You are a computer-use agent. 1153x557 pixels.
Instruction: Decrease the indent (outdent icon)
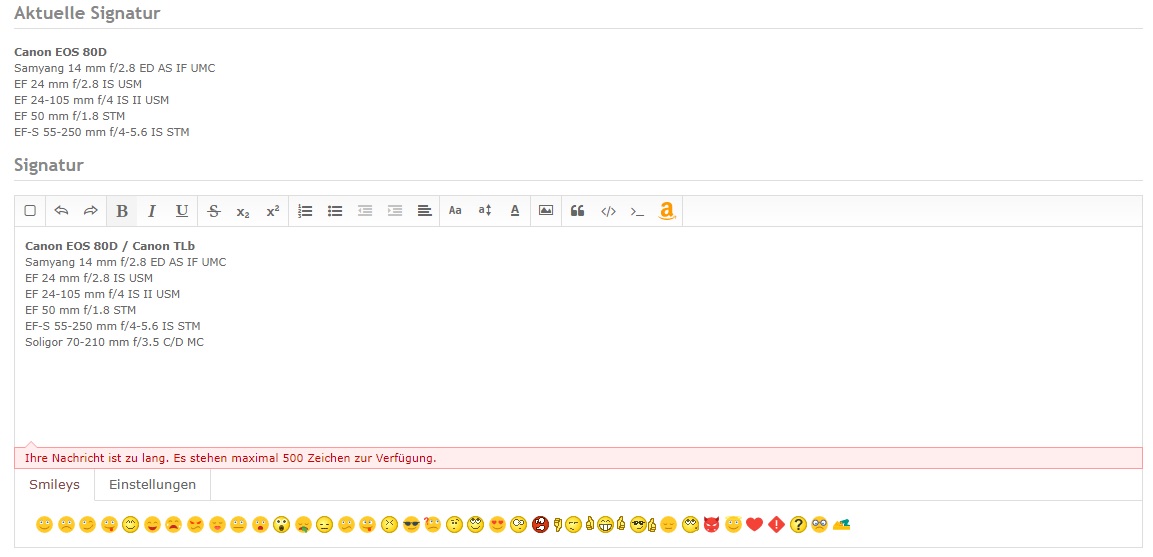365,211
